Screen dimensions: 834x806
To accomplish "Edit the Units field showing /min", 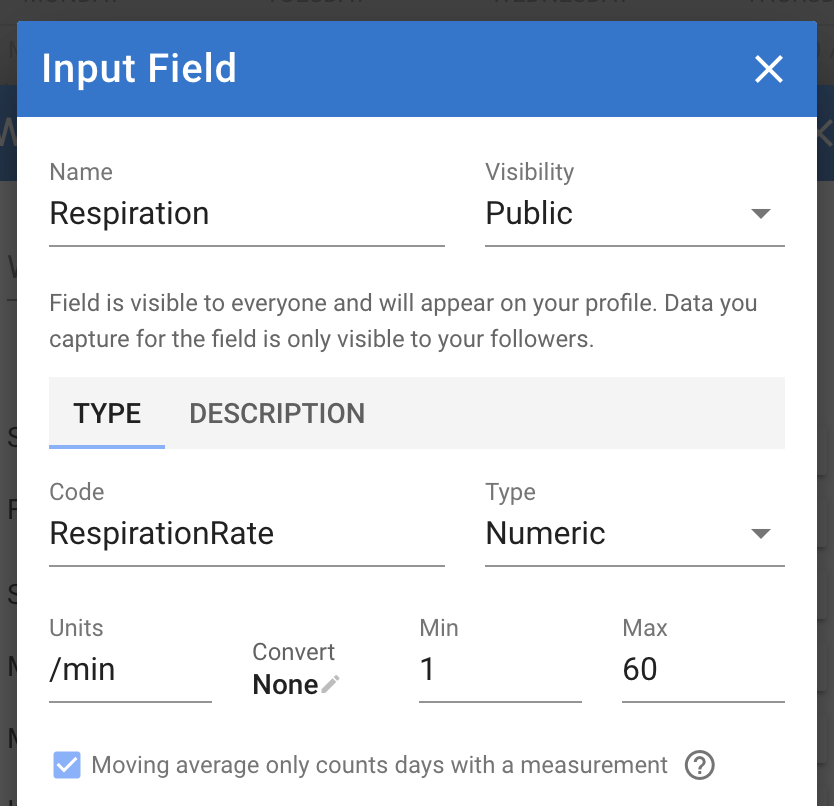I will pos(130,669).
